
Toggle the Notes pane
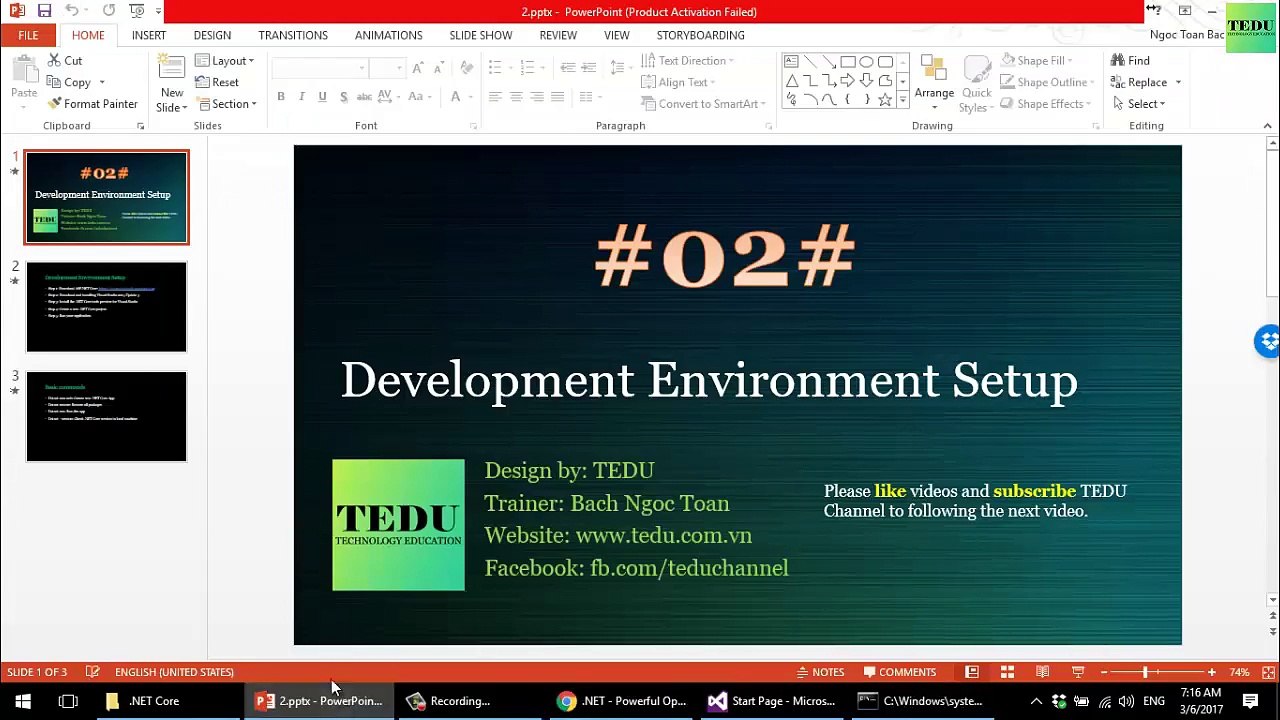coord(820,672)
